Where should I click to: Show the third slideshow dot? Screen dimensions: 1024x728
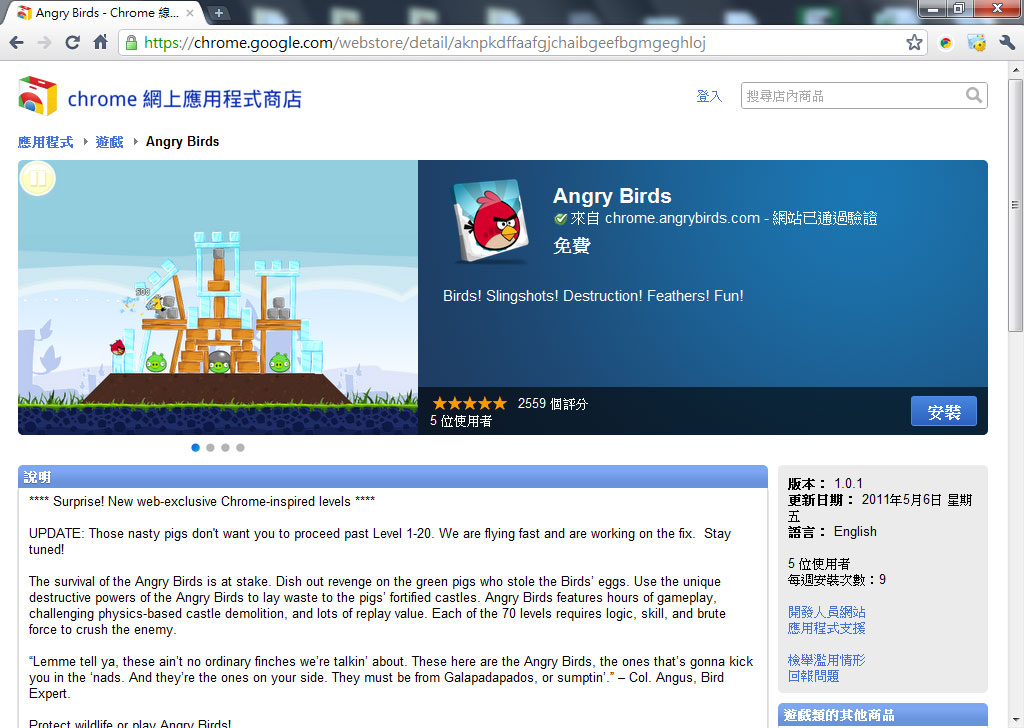pyautogui.click(x=225, y=447)
